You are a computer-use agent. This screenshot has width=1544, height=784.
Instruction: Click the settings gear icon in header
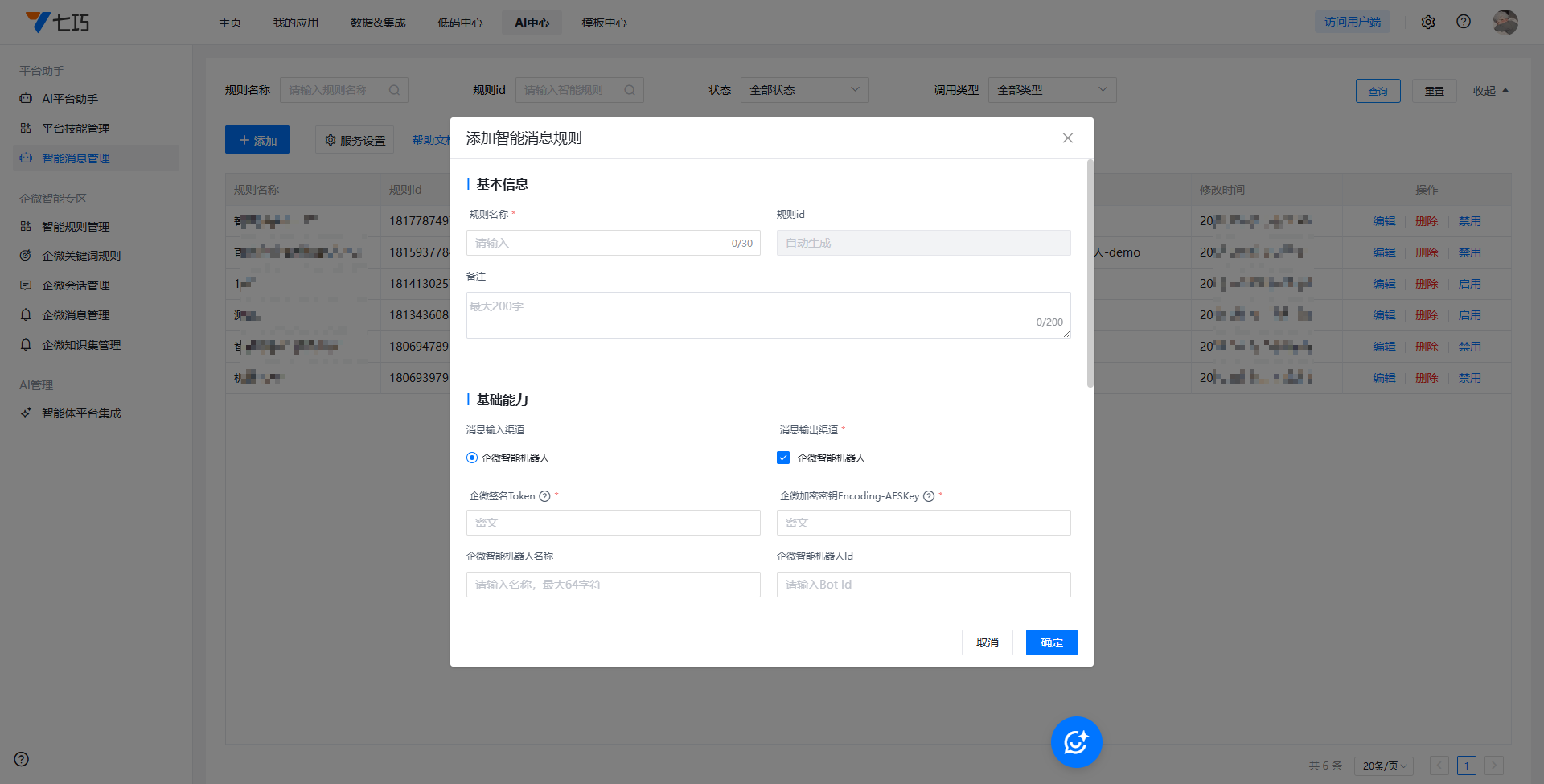[x=1428, y=23]
